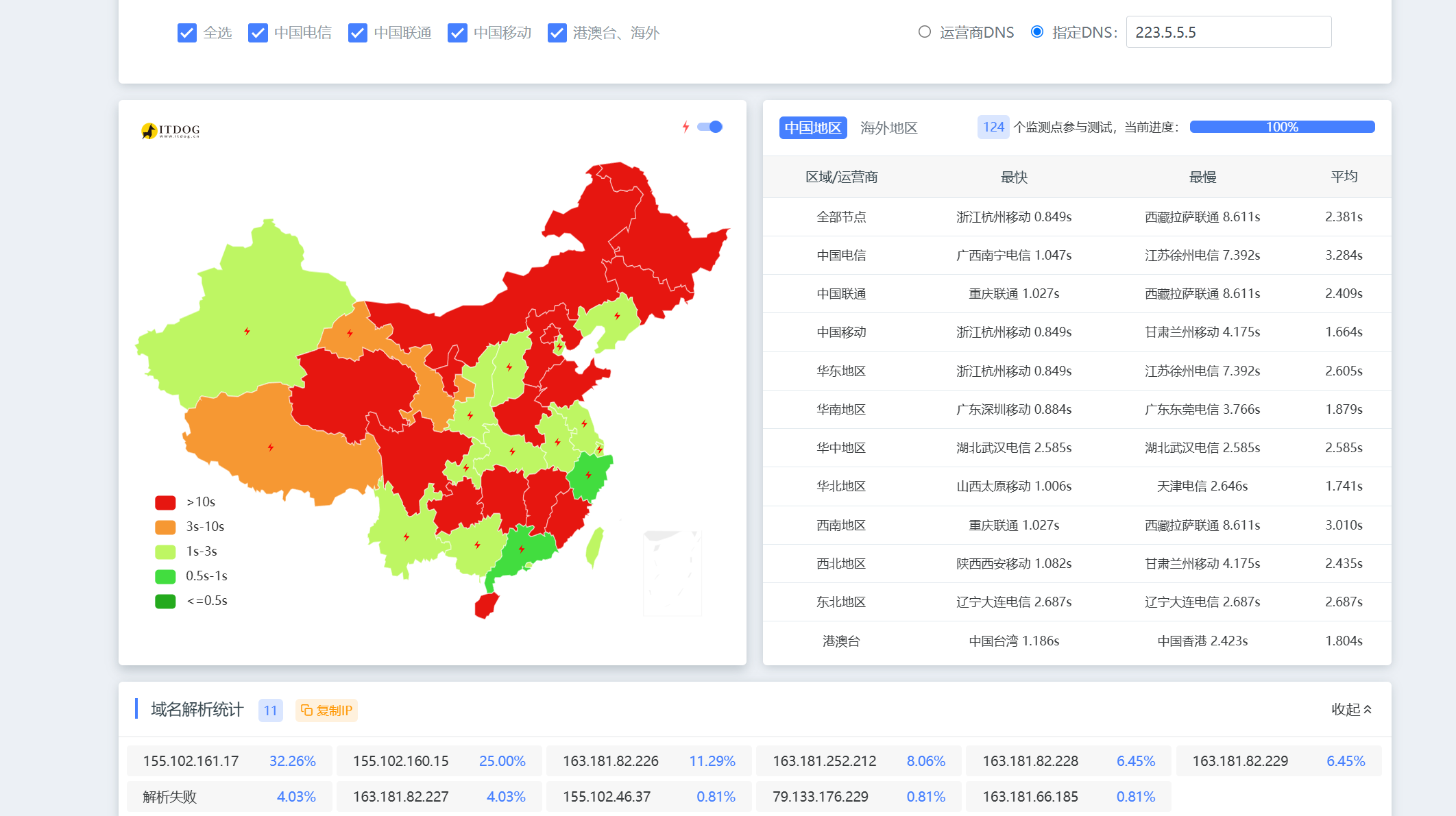Click the lightning marker on the Yunnan region
Image resolution: width=1456 pixels, height=816 pixels.
(407, 536)
